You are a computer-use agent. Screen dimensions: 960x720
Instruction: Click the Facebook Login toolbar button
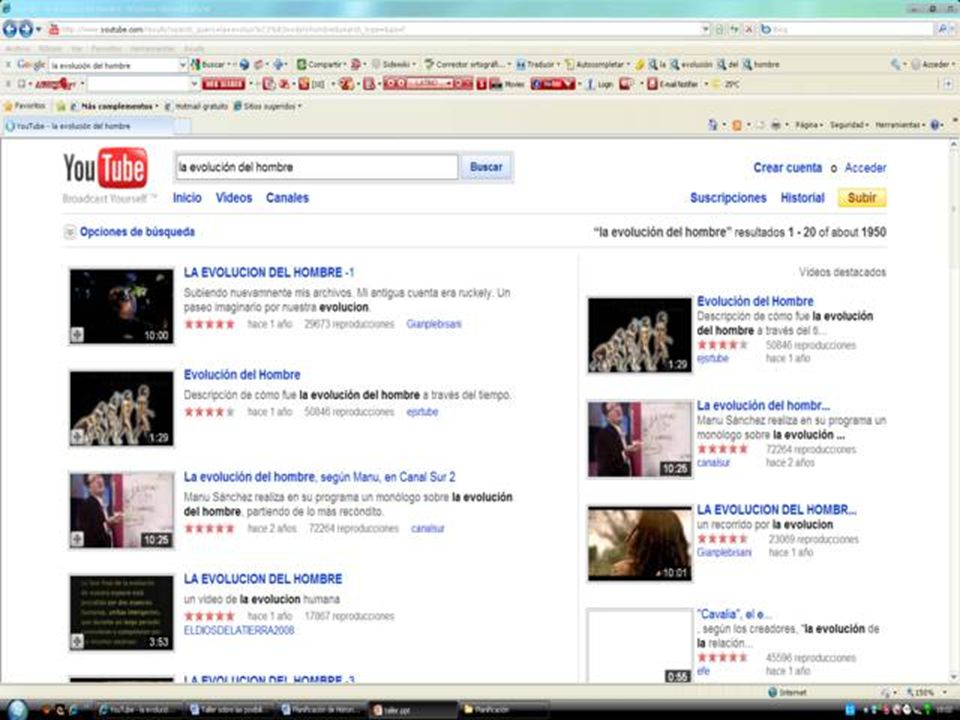600,84
